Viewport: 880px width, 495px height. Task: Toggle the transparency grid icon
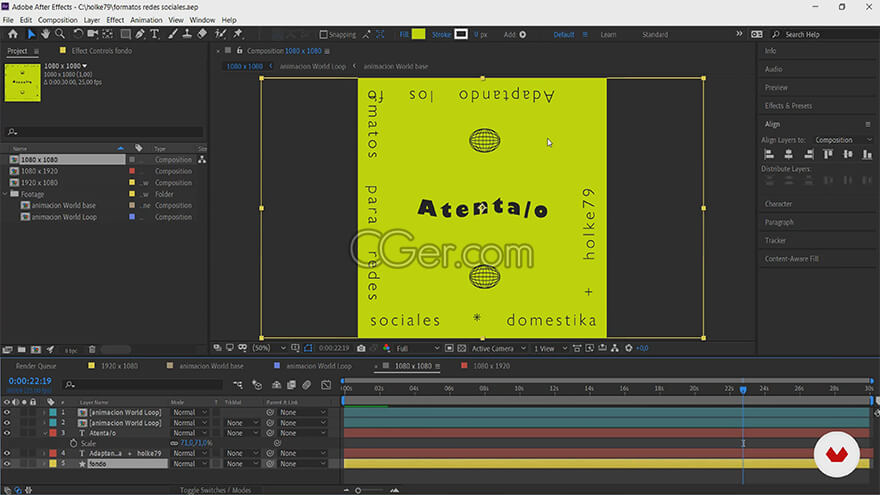[461, 349]
